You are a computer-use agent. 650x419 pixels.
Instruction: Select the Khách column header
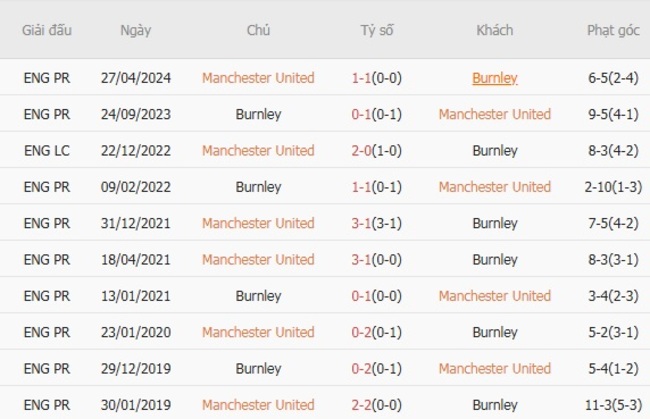click(494, 30)
